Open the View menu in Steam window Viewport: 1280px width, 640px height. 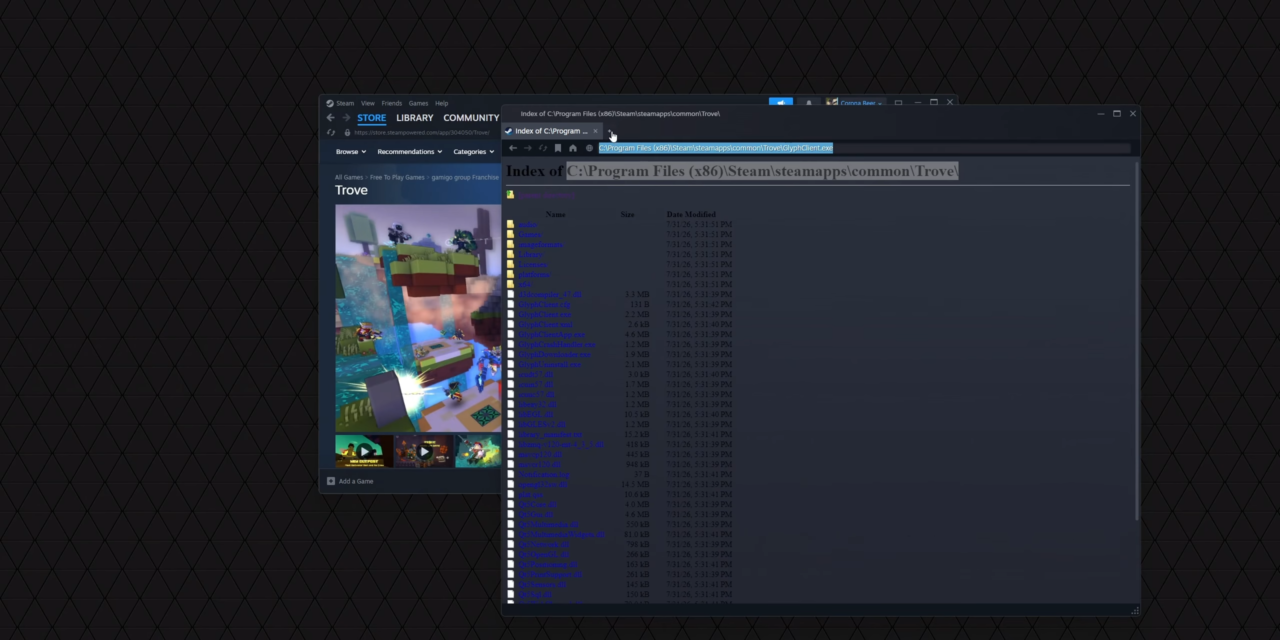tap(368, 103)
